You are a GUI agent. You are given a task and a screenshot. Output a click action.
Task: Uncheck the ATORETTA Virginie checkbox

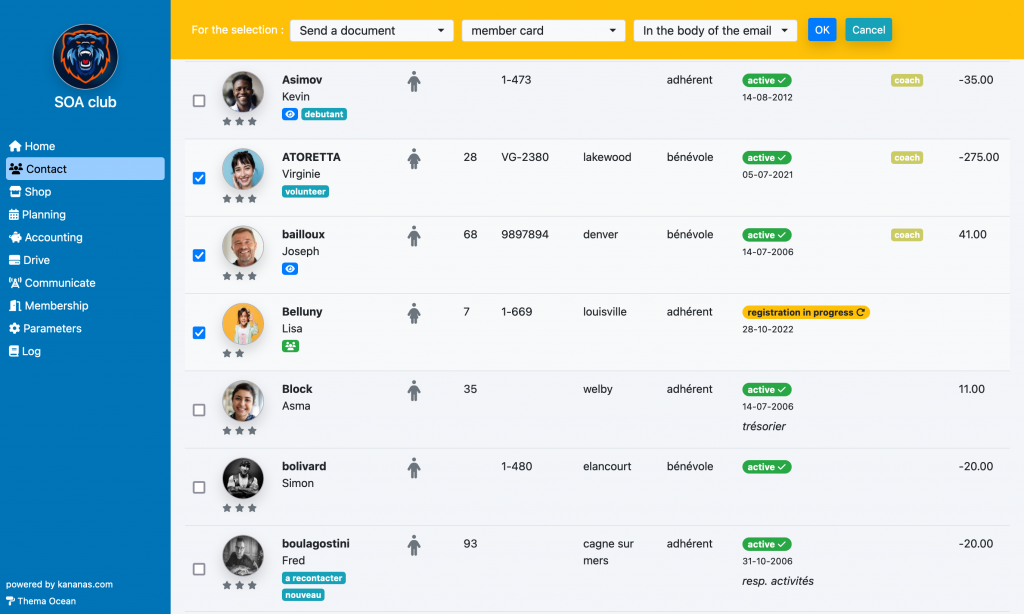(x=199, y=178)
